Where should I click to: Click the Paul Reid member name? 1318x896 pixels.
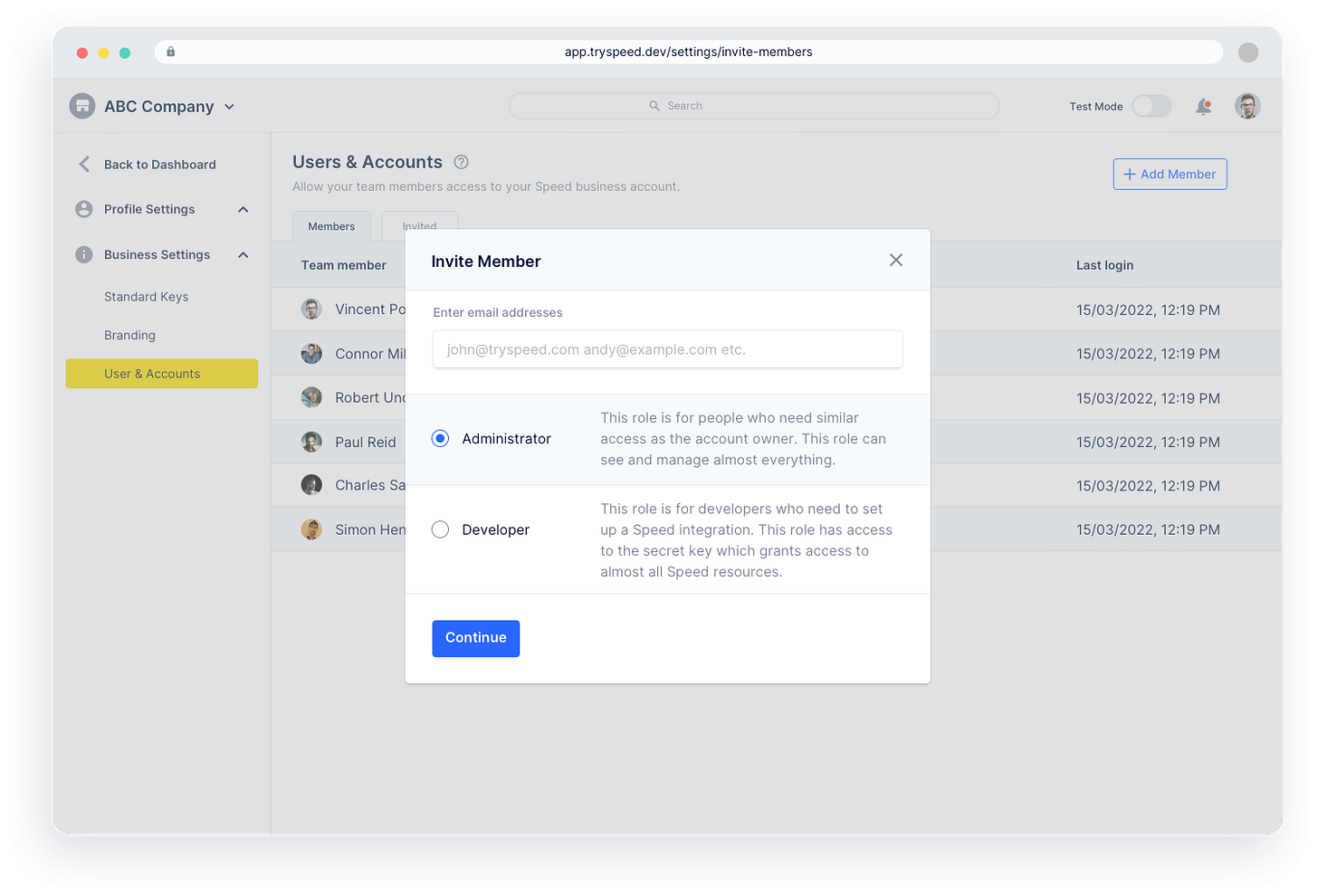(x=366, y=443)
